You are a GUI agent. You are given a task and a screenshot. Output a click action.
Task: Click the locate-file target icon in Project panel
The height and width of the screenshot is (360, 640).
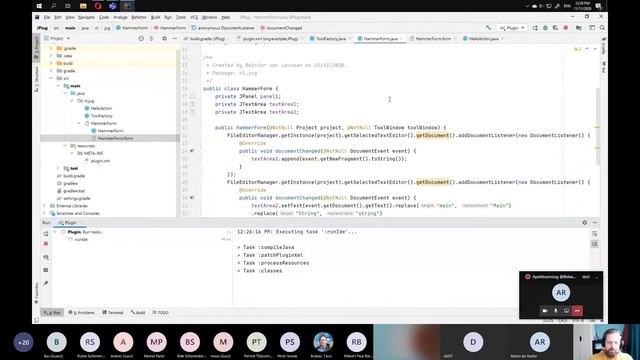(141, 38)
